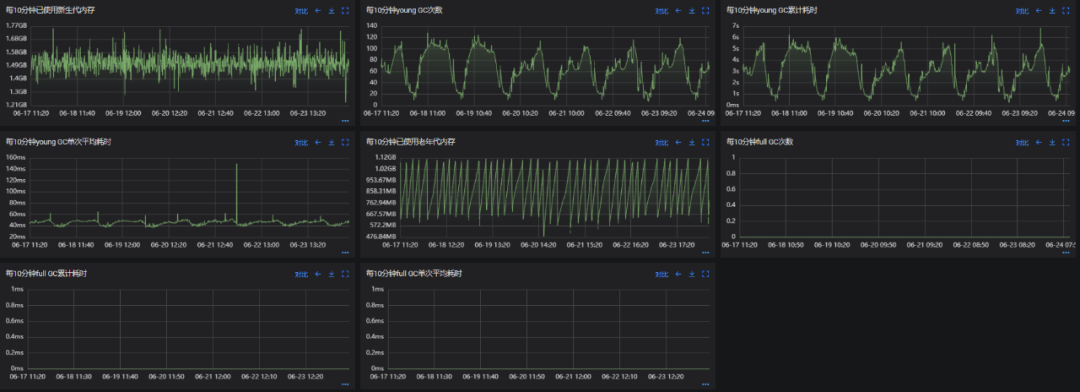Click 对比 on 每10分钟young GC次数 panel
Image resolution: width=1080 pixels, height=392 pixels.
661,11
